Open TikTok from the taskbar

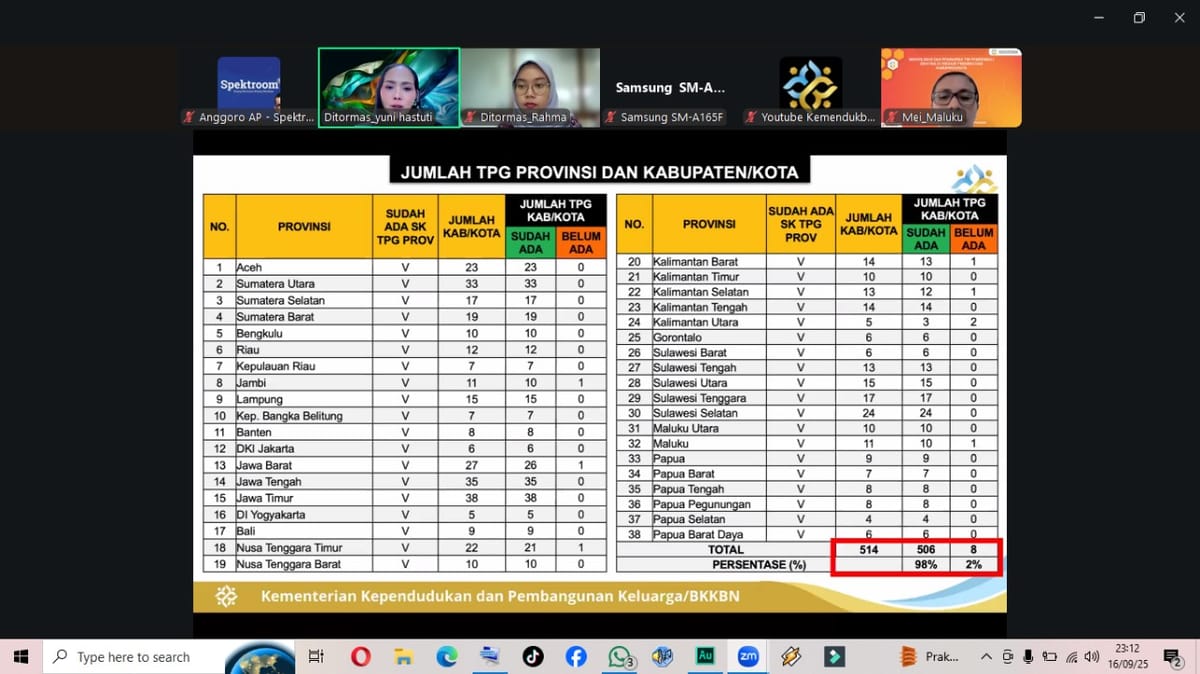pyautogui.click(x=533, y=657)
